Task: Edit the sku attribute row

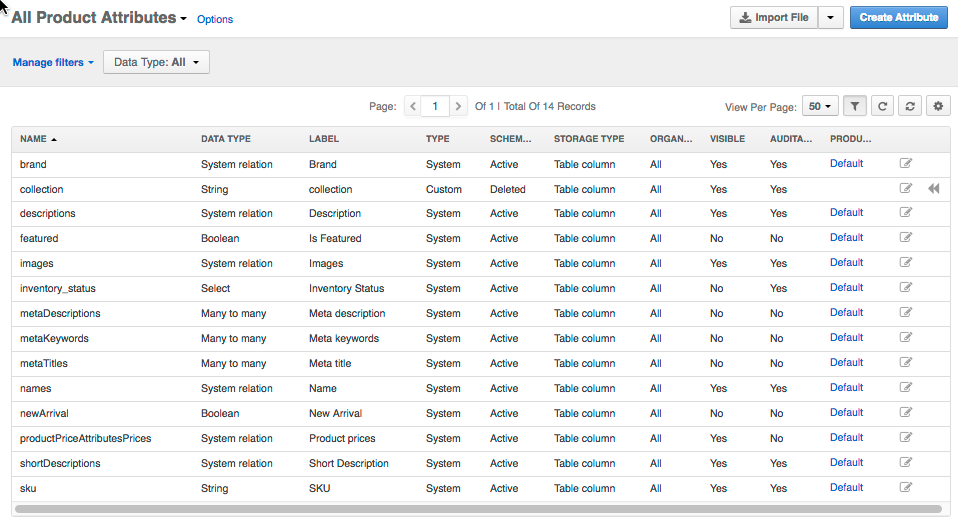Action: (x=905, y=488)
